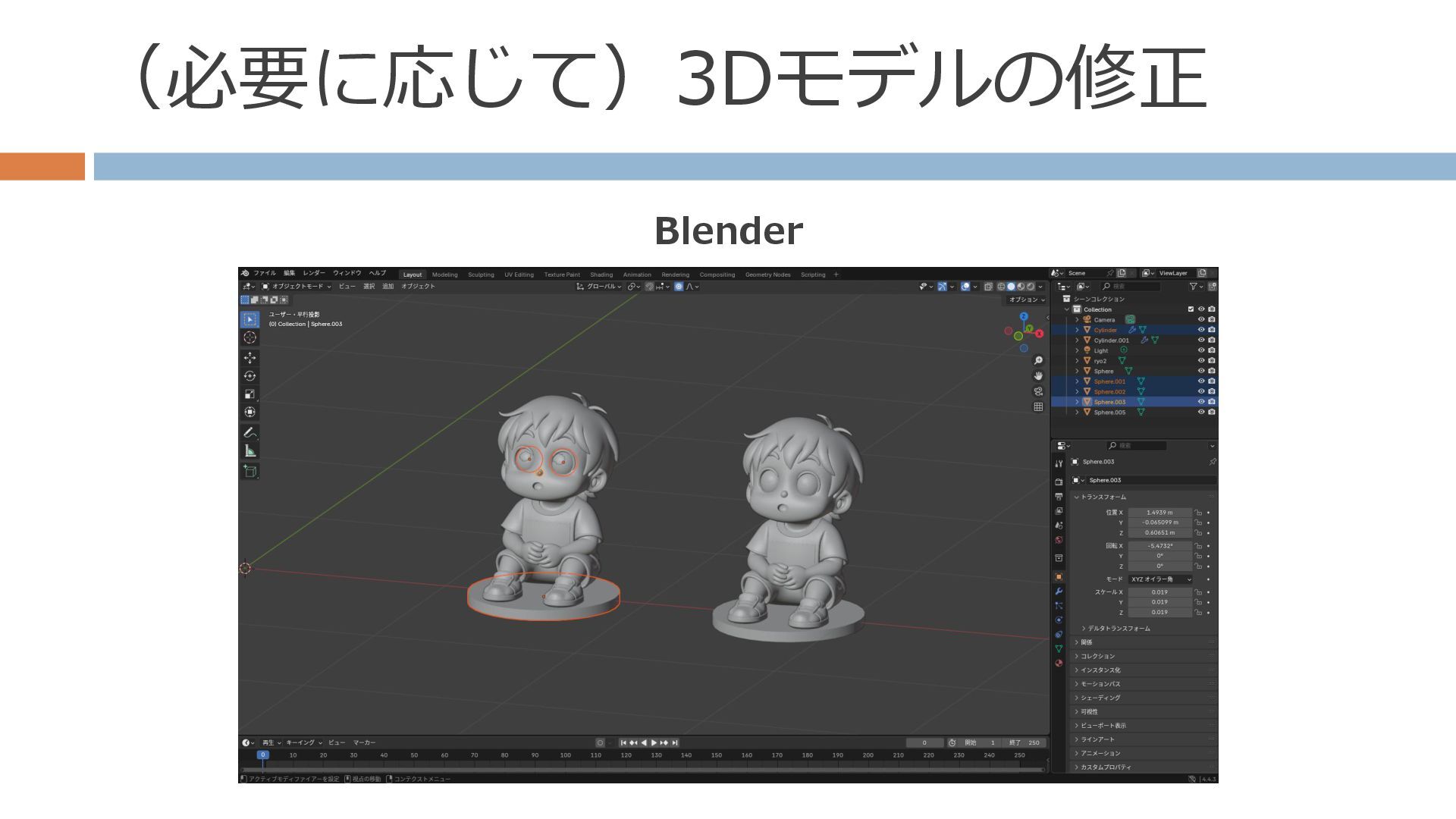This screenshot has height=819, width=1456.
Task: Uncheck the Collection exclude checkbox
Action: (x=1191, y=309)
